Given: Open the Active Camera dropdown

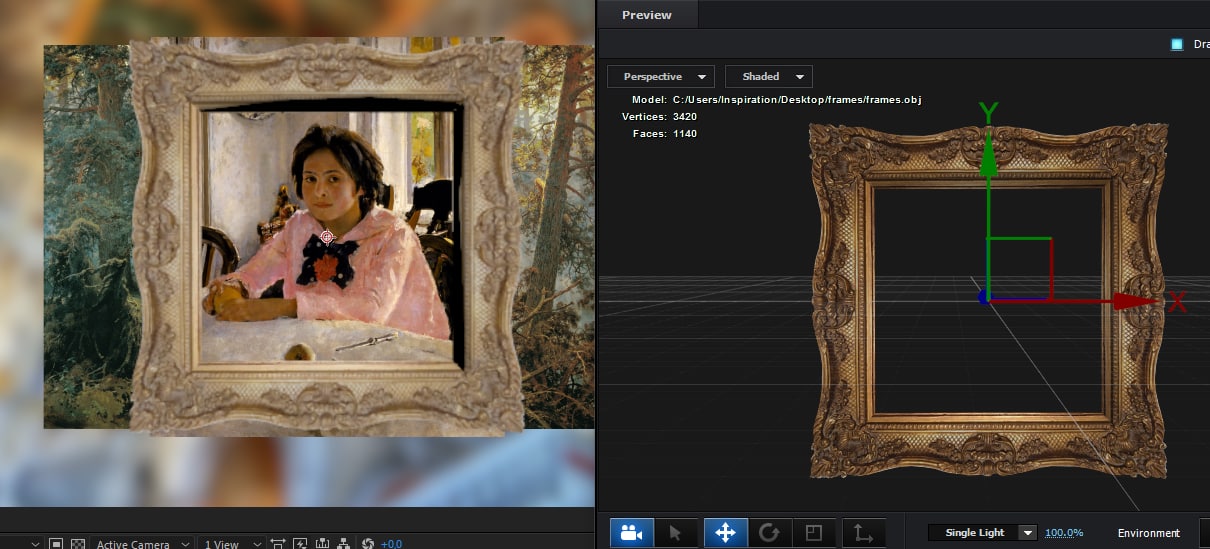Looking at the screenshot, I should click(143, 544).
